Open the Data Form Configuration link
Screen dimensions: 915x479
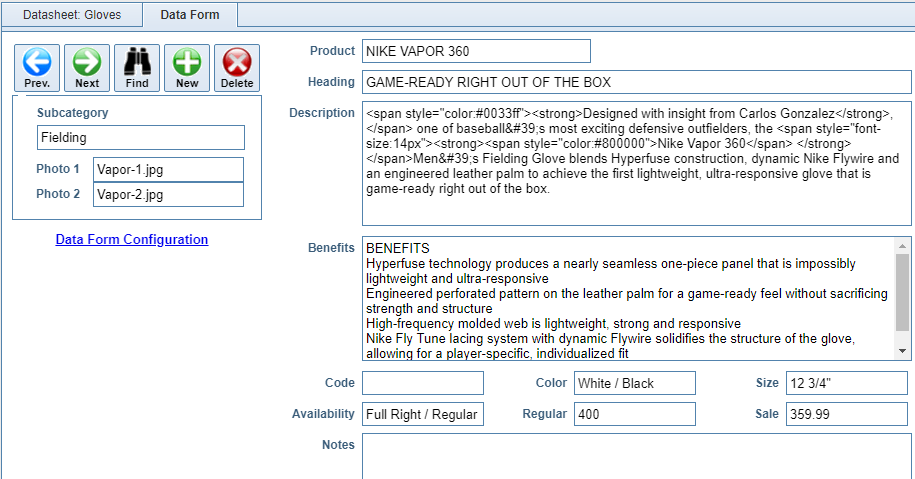[132, 240]
